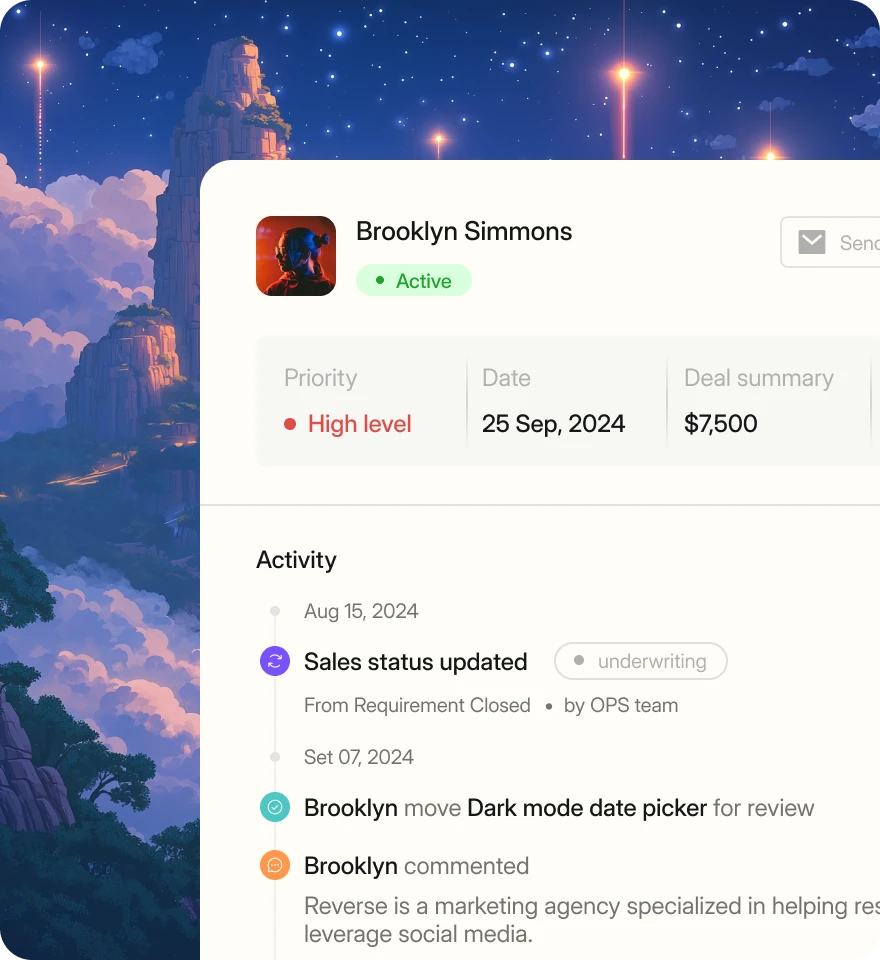Open the Dark mode date picker link
This screenshot has width=880, height=960.
click(587, 808)
